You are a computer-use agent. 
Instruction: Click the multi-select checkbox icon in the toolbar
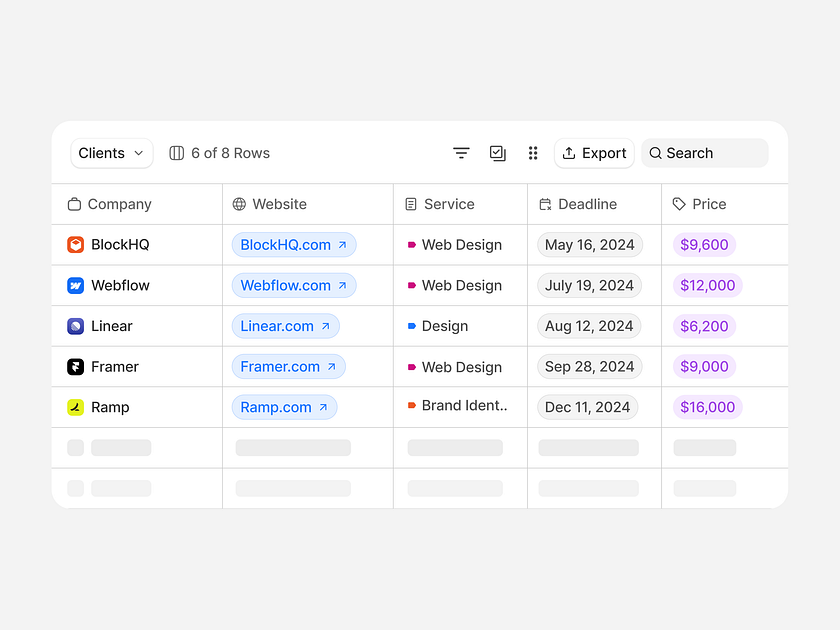(x=497, y=153)
